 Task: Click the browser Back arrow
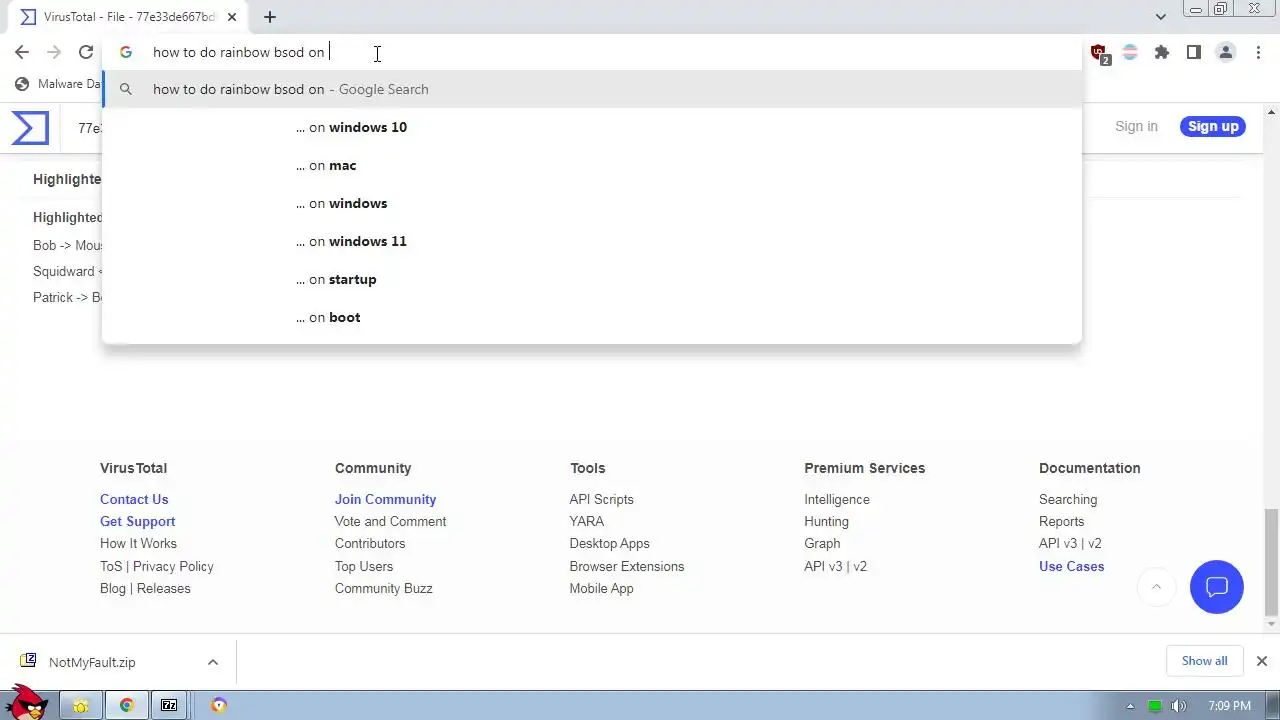22,53
